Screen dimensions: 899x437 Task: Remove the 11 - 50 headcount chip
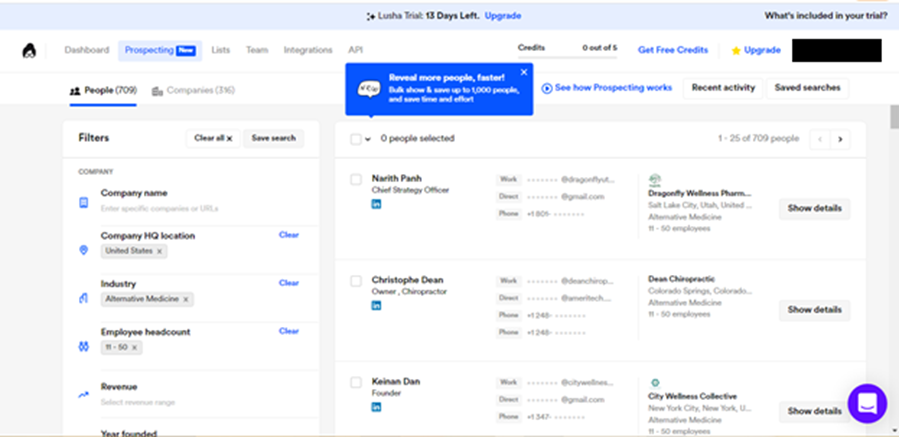pos(134,348)
